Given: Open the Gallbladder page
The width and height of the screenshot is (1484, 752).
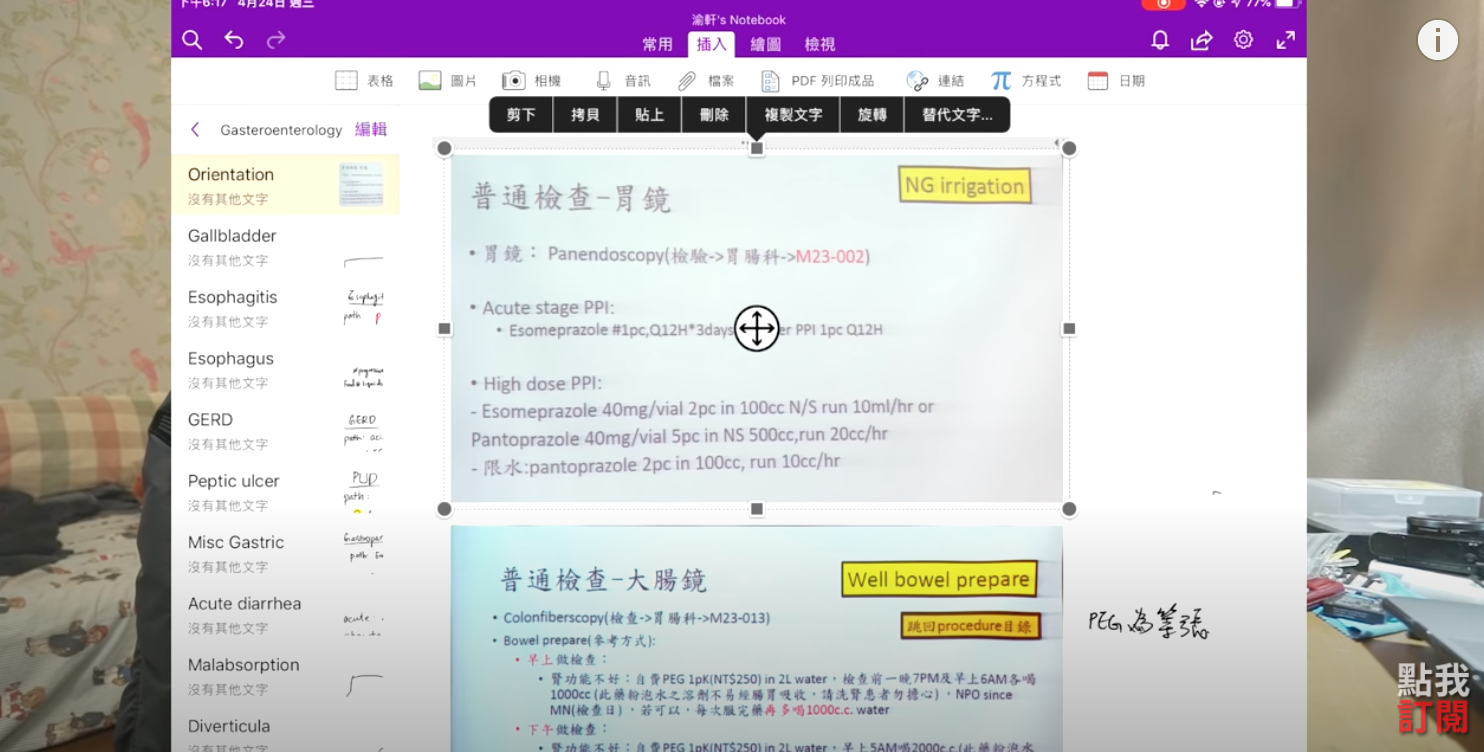Looking at the screenshot, I should click(x=286, y=246).
